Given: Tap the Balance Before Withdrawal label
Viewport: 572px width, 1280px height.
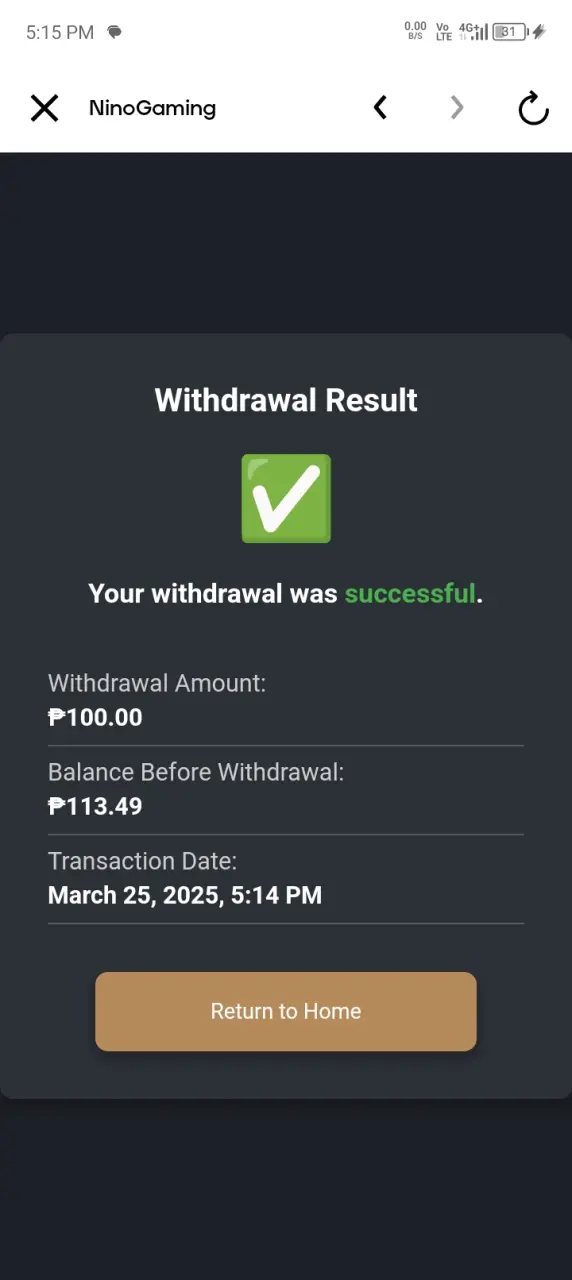Looking at the screenshot, I should click(196, 772).
